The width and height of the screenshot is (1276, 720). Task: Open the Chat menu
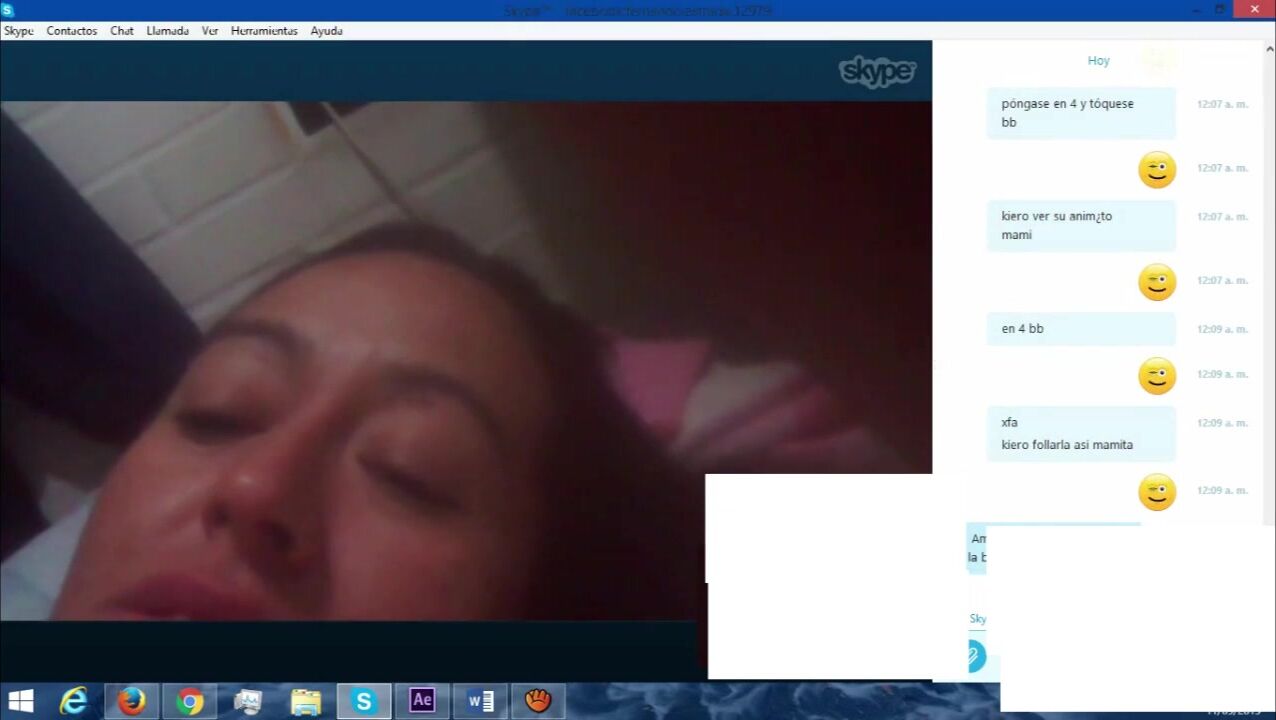[x=122, y=31]
